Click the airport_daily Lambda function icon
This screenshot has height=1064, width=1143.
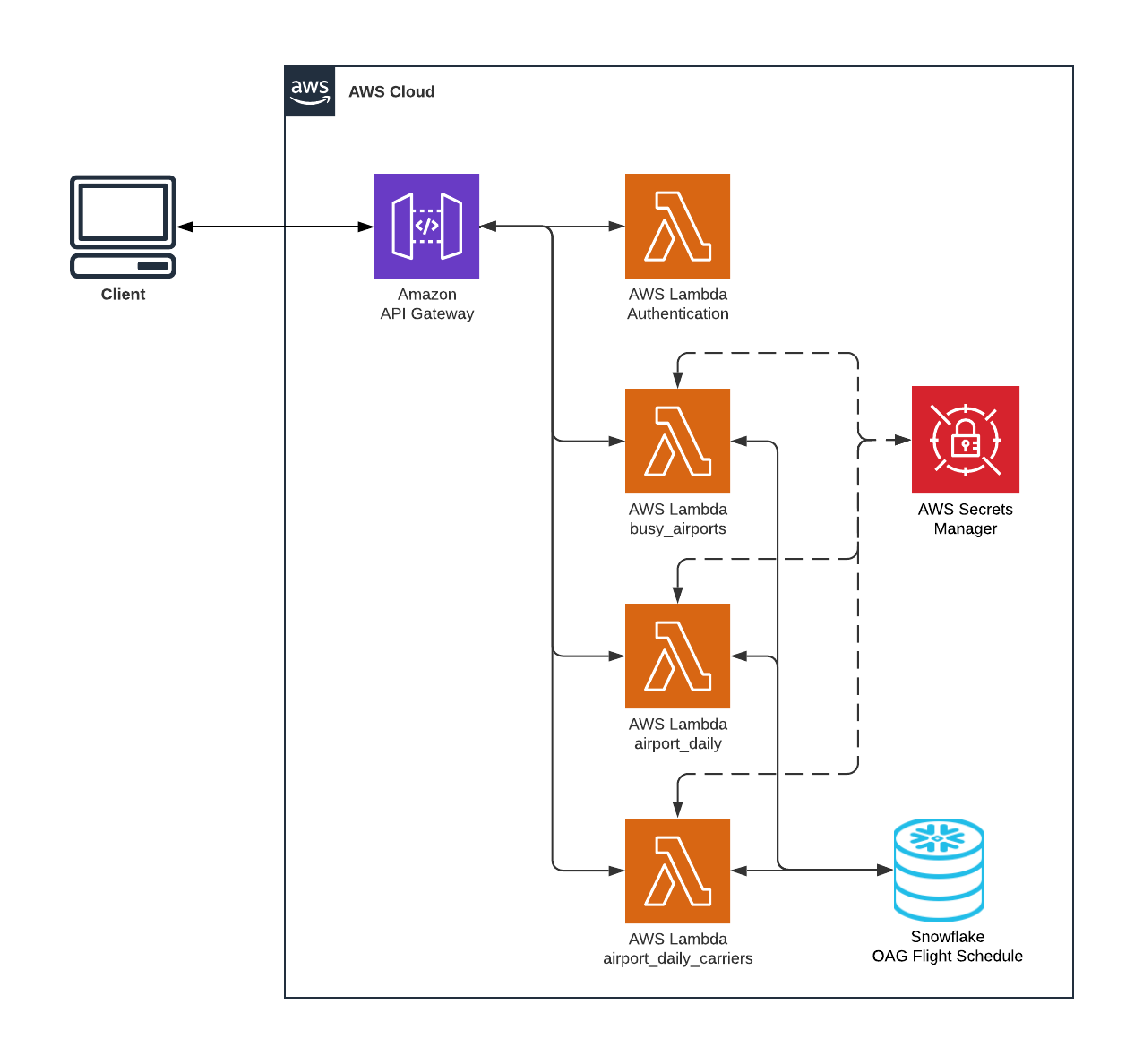[x=677, y=656]
